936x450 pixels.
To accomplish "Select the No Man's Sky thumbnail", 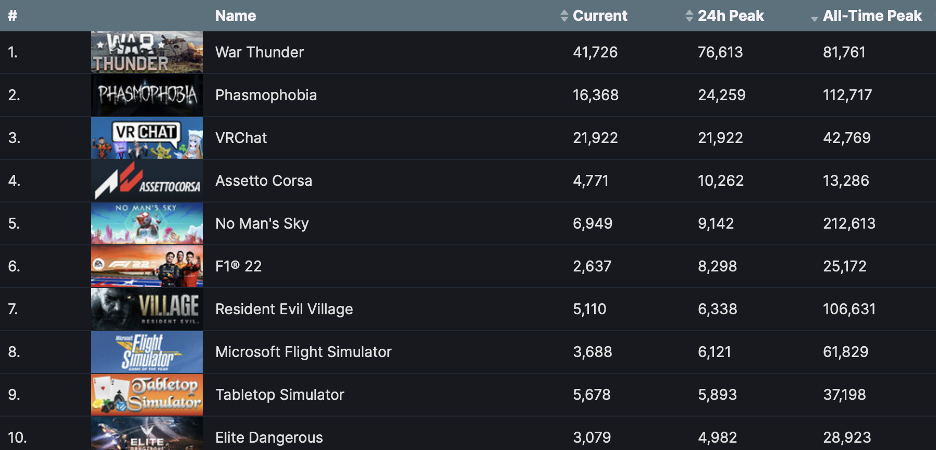I will (x=147, y=224).
